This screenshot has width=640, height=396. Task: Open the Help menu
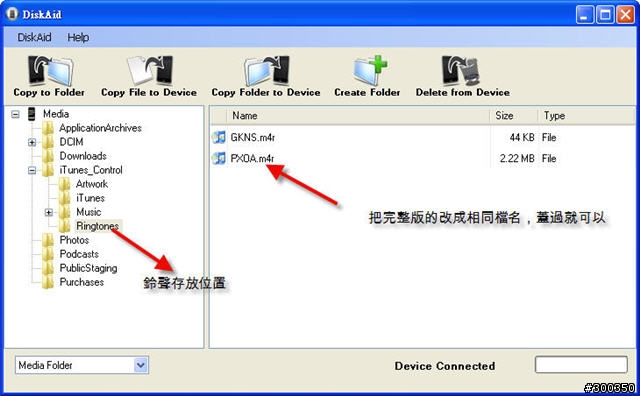[78, 38]
